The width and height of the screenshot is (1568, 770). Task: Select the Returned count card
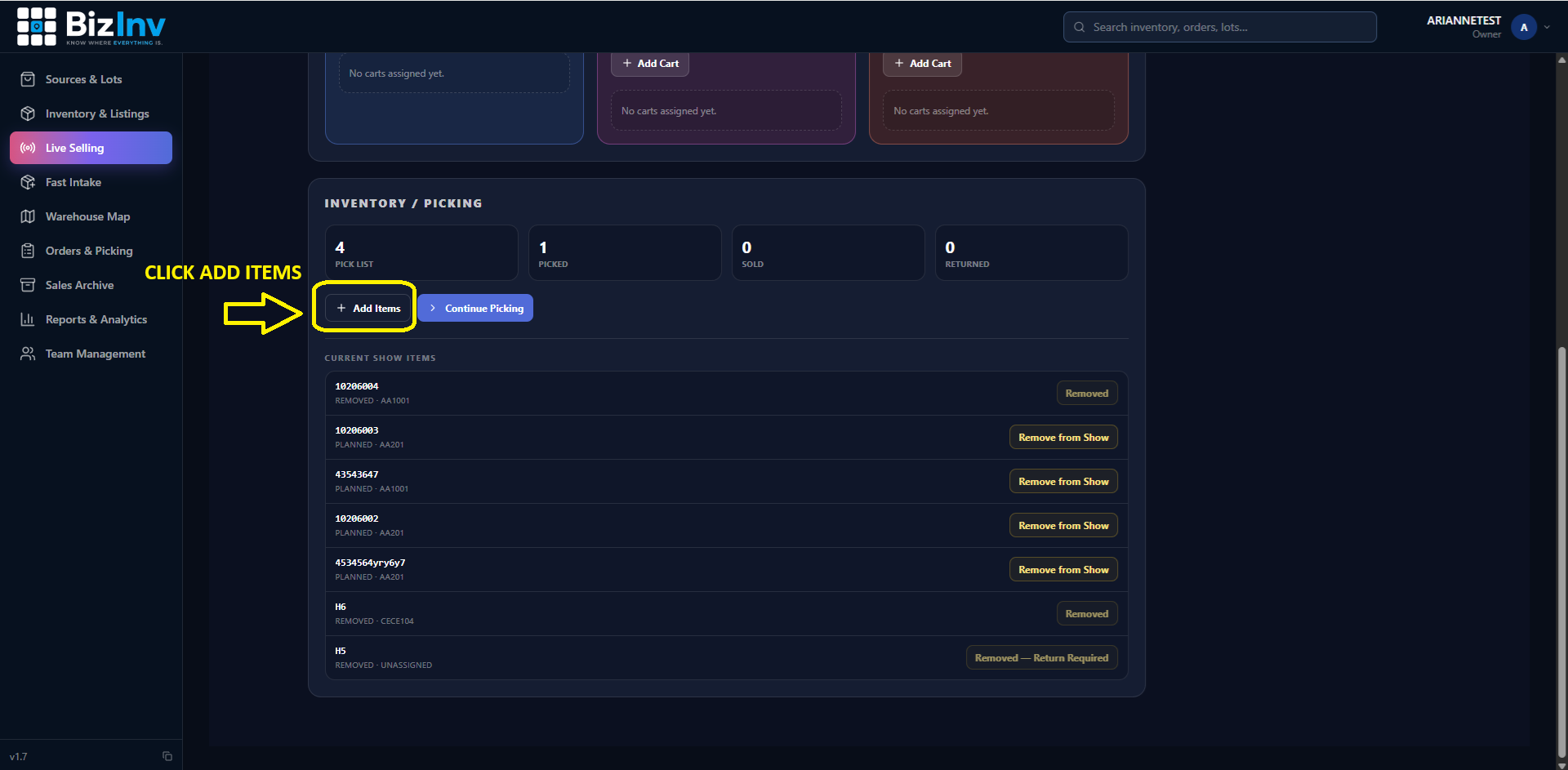(x=1031, y=253)
